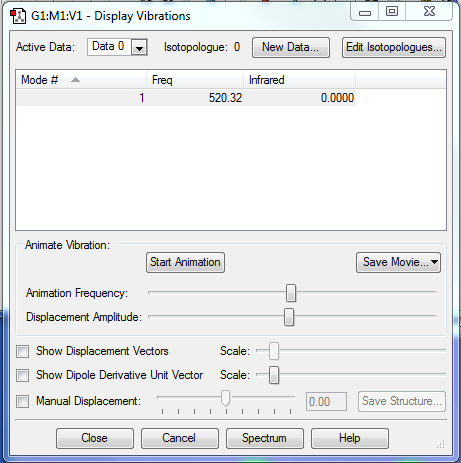
Task: Click the Displacement Vectors Scale slider handle
Action: (274, 351)
